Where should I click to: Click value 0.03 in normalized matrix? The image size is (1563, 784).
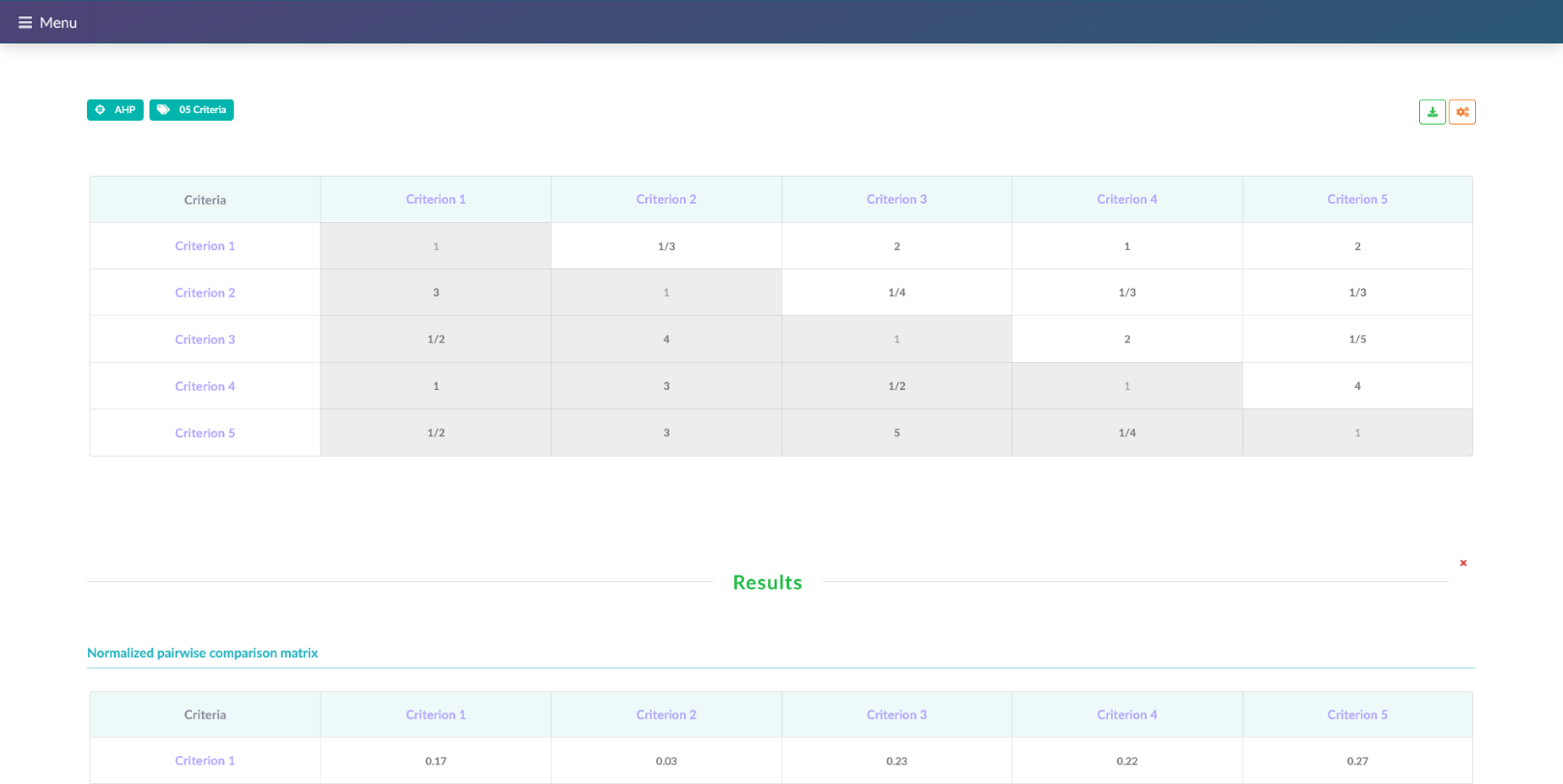667,762
